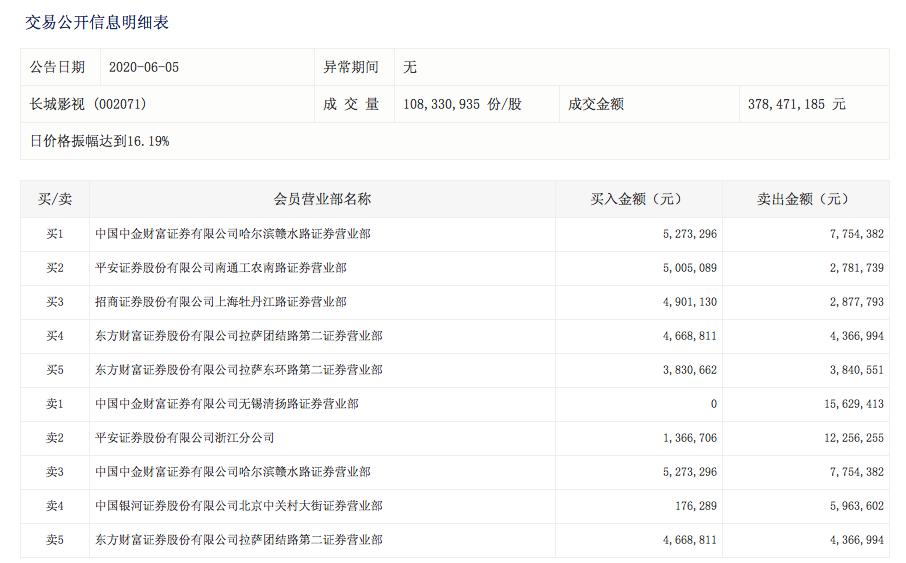Viewport: 906px width, 563px height.
Task: Select the 卖1 row label
Action: point(55,404)
